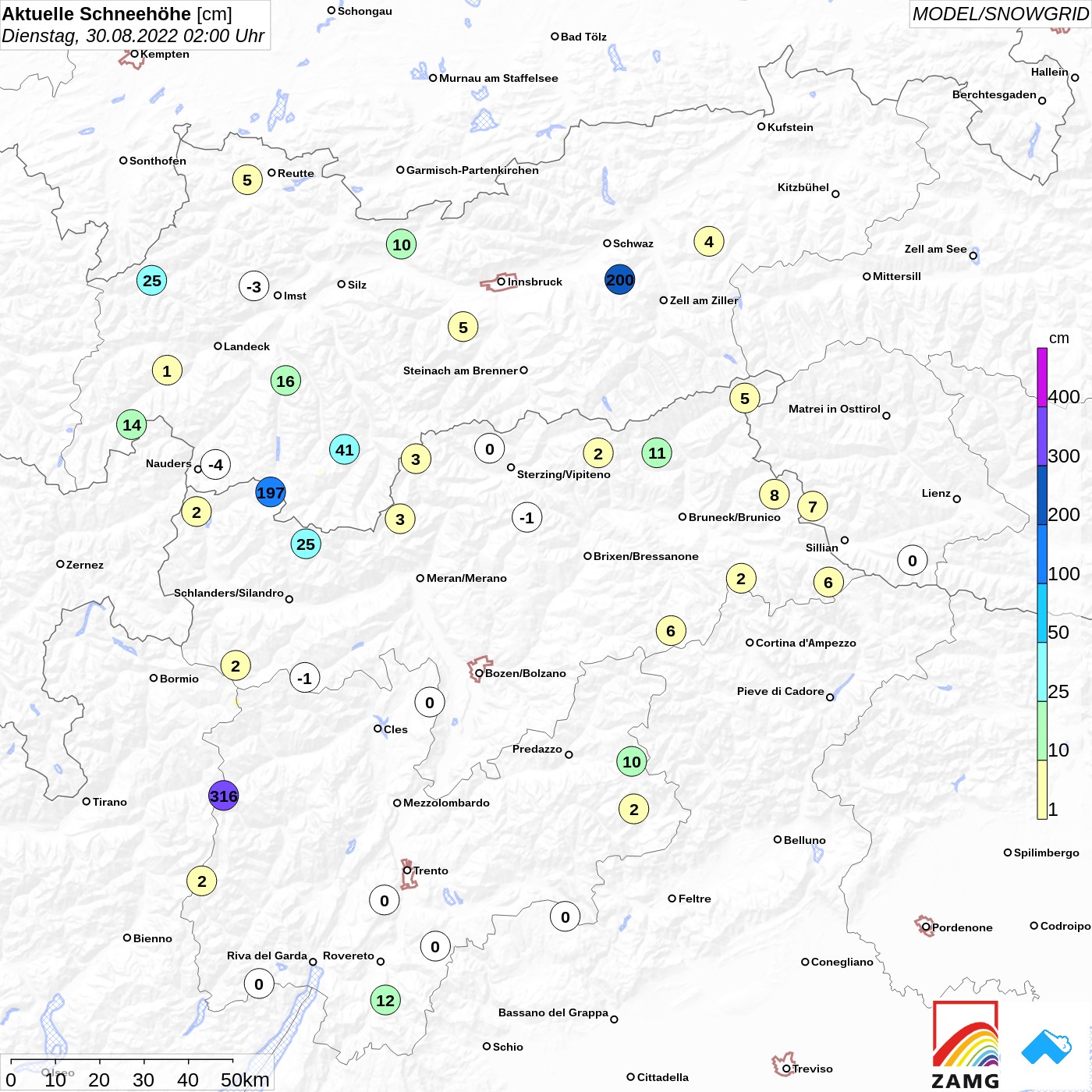Click the Kufstein town label
The image size is (1092, 1092).
[x=790, y=127]
